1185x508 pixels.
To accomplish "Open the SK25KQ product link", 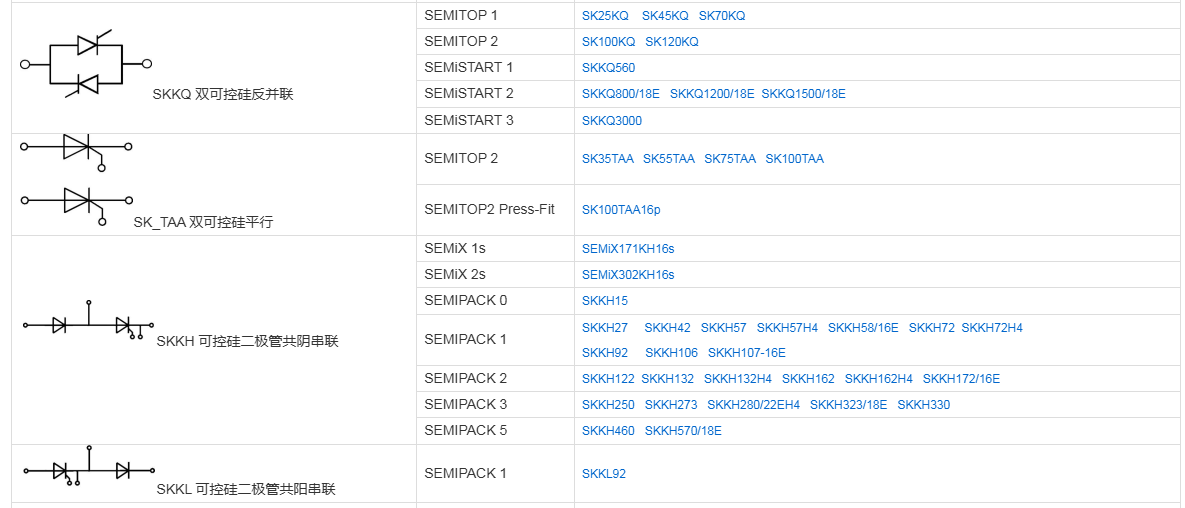I will pyautogui.click(x=605, y=16).
